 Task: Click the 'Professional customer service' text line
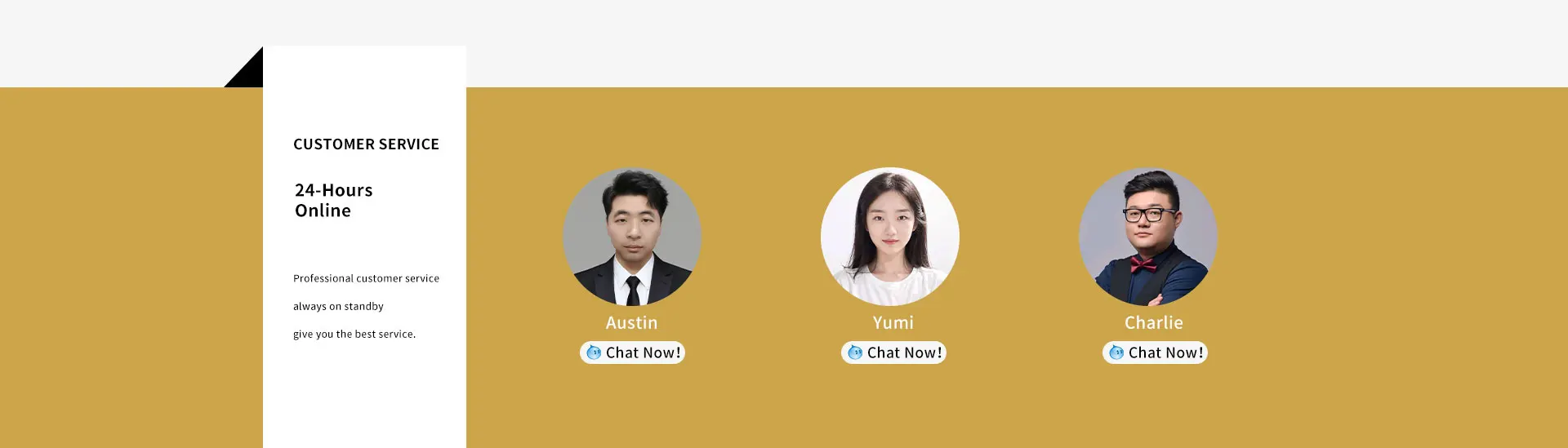click(366, 278)
